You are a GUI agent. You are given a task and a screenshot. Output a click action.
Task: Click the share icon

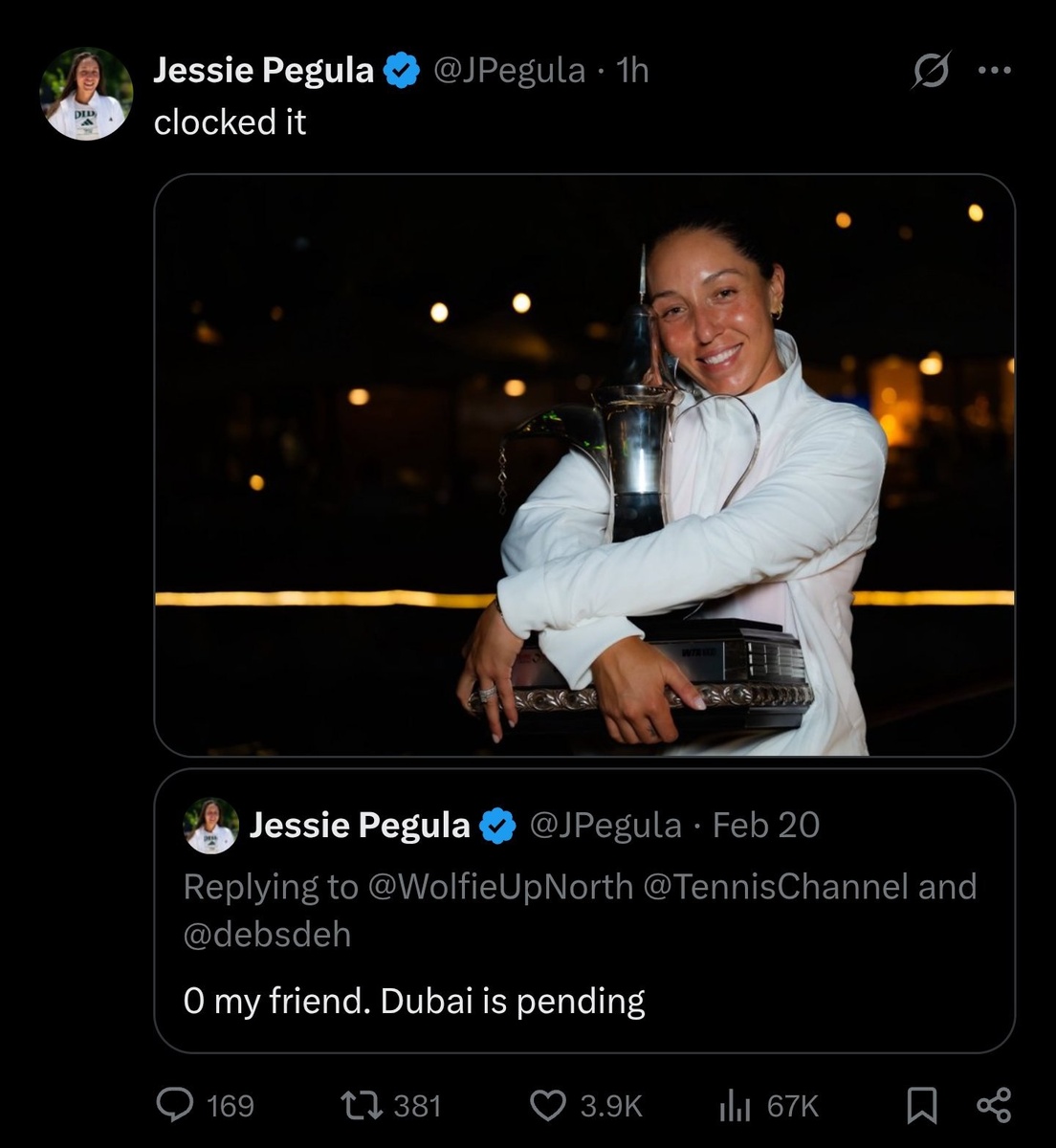[994, 1106]
